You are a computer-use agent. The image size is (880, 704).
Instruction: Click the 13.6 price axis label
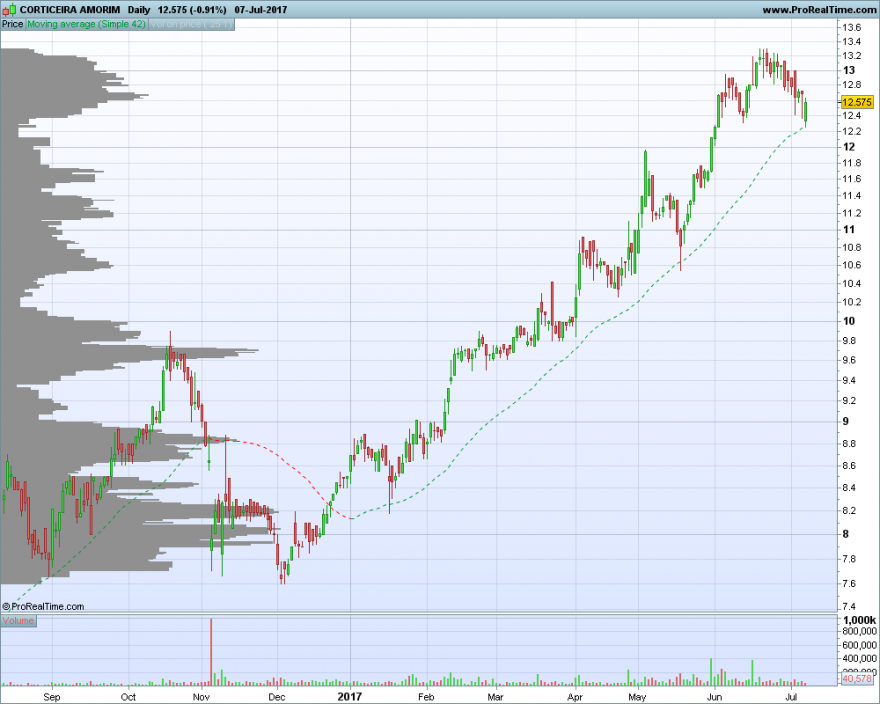pyautogui.click(x=851, y=28)
